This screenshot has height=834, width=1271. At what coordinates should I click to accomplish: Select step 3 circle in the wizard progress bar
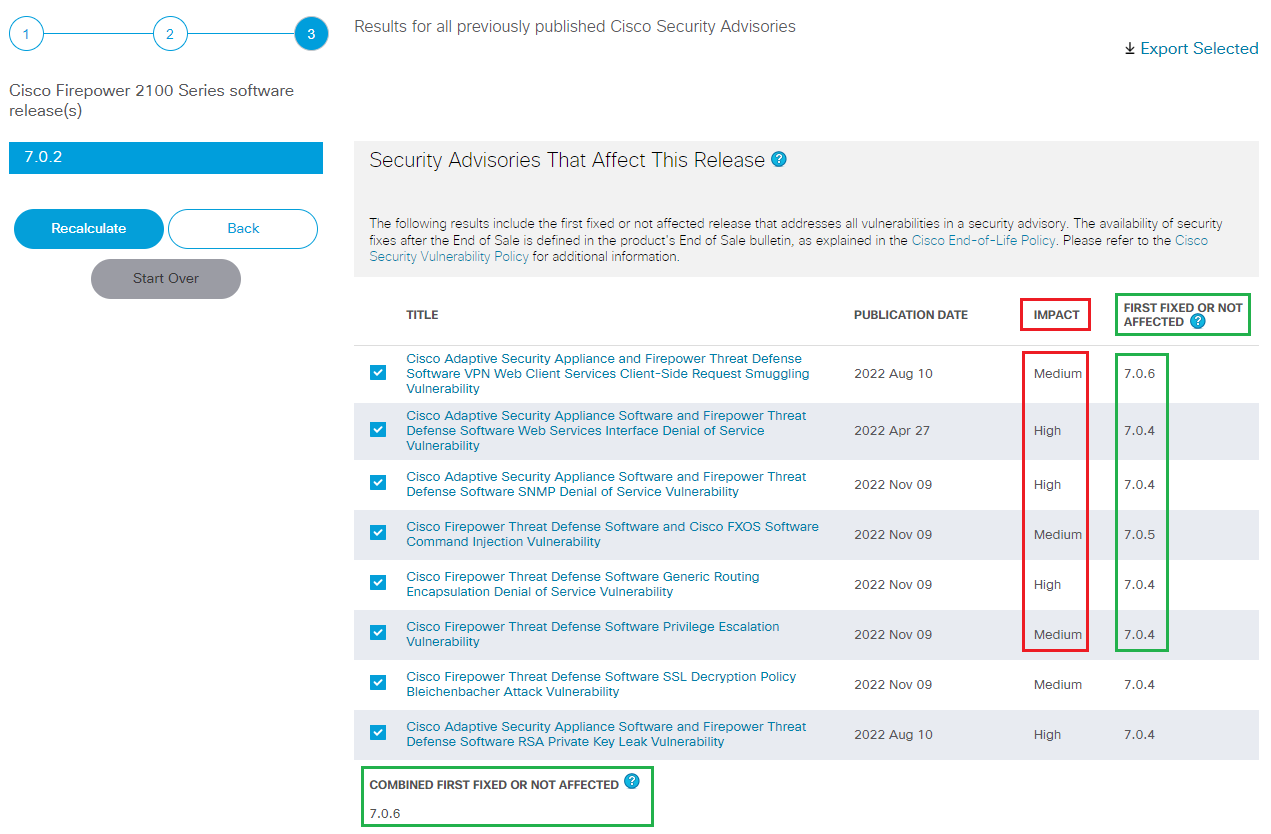(x=311, y=33)
